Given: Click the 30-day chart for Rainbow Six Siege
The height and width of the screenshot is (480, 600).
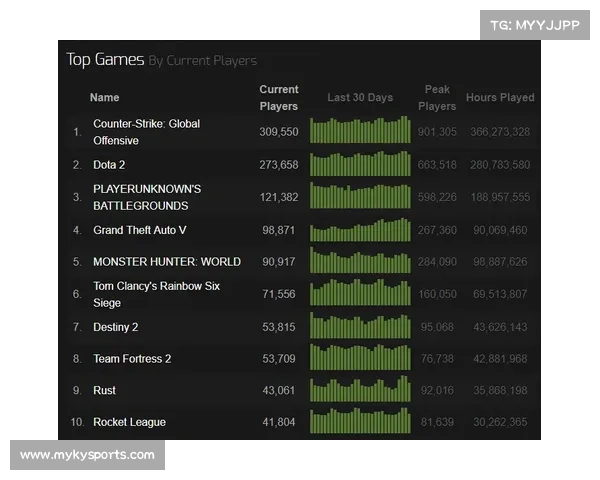Looking at the screenshot, I should click(x=360, y=292).
